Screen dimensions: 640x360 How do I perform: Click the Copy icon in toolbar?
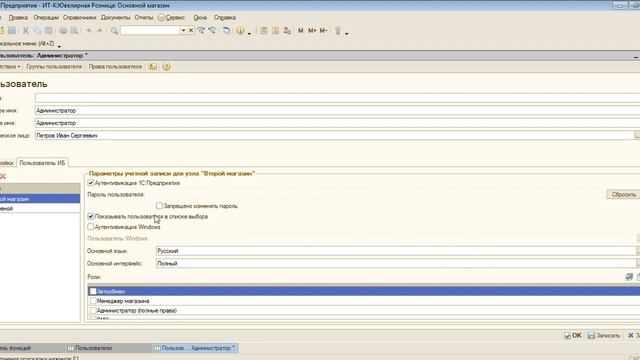[x=37, y=31]
